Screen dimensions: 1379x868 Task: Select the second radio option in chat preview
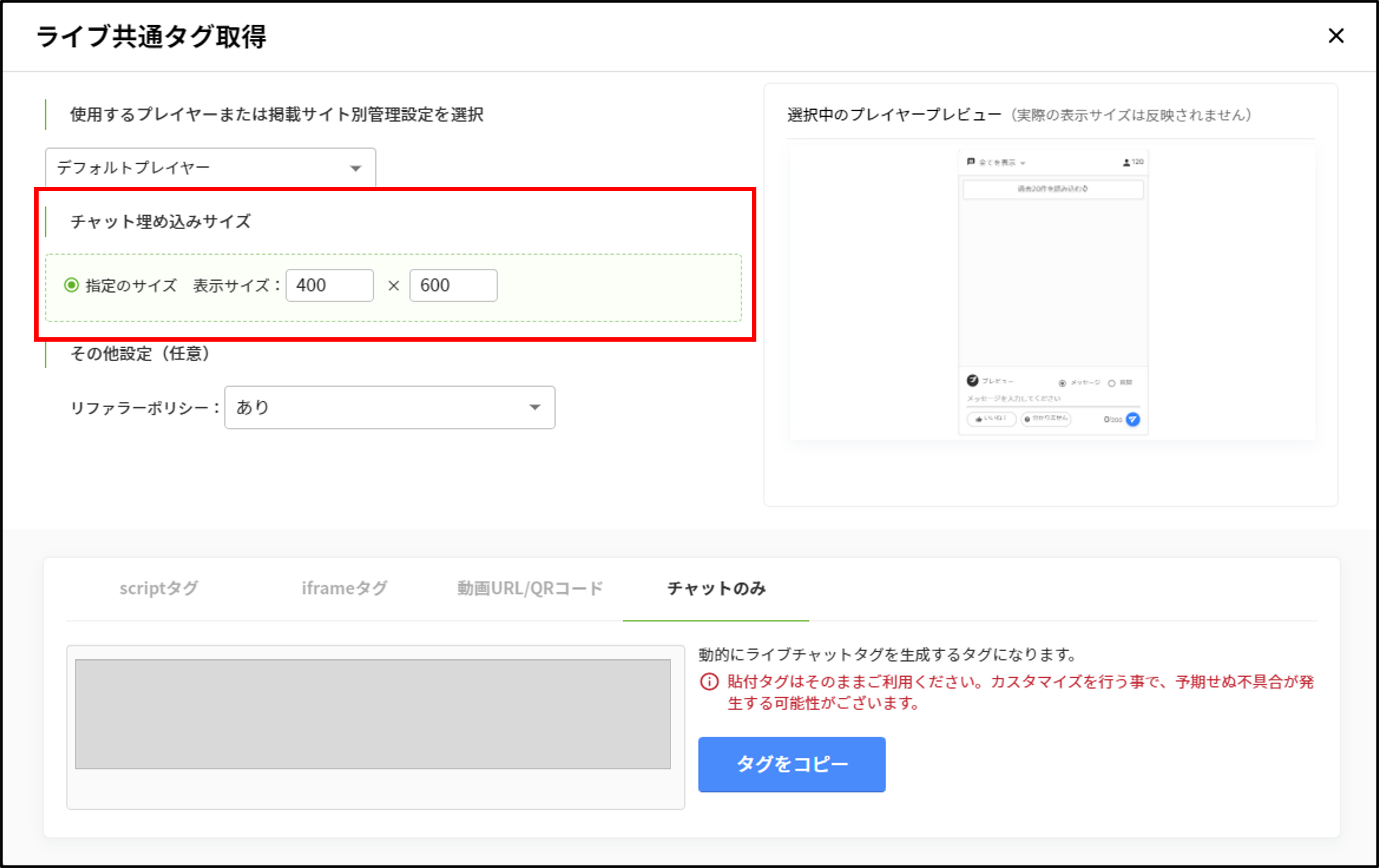1111,383
